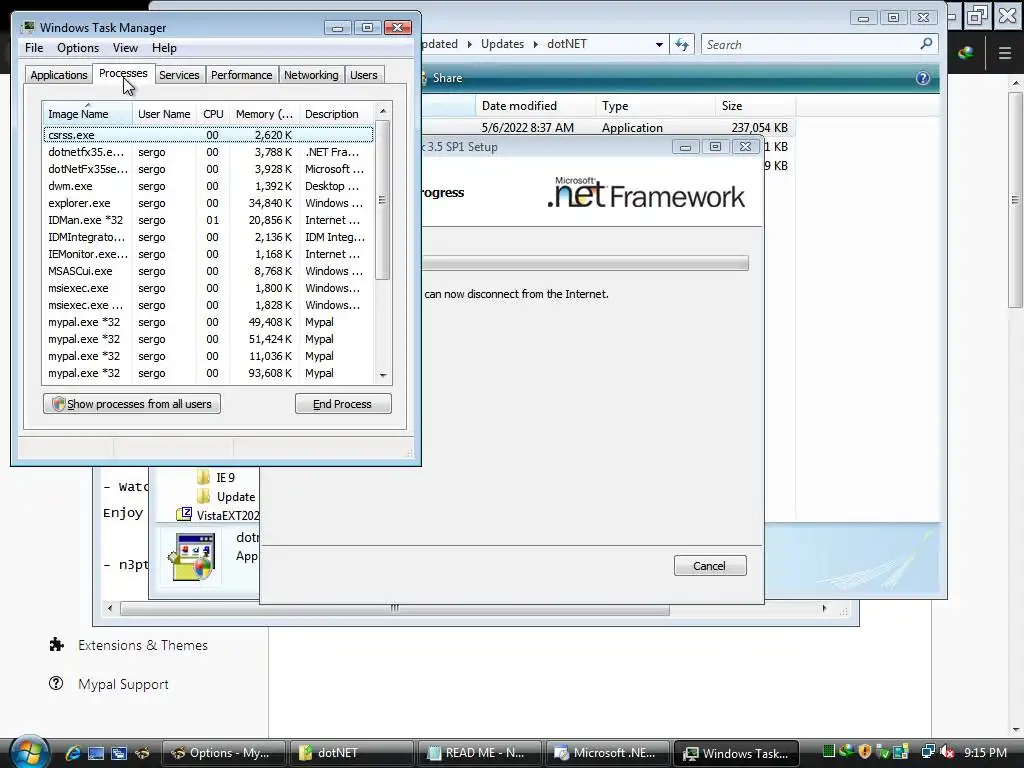Sort processes by User Name column
The height and width of the screenshot is (768, 1024).
coord(164,114)
